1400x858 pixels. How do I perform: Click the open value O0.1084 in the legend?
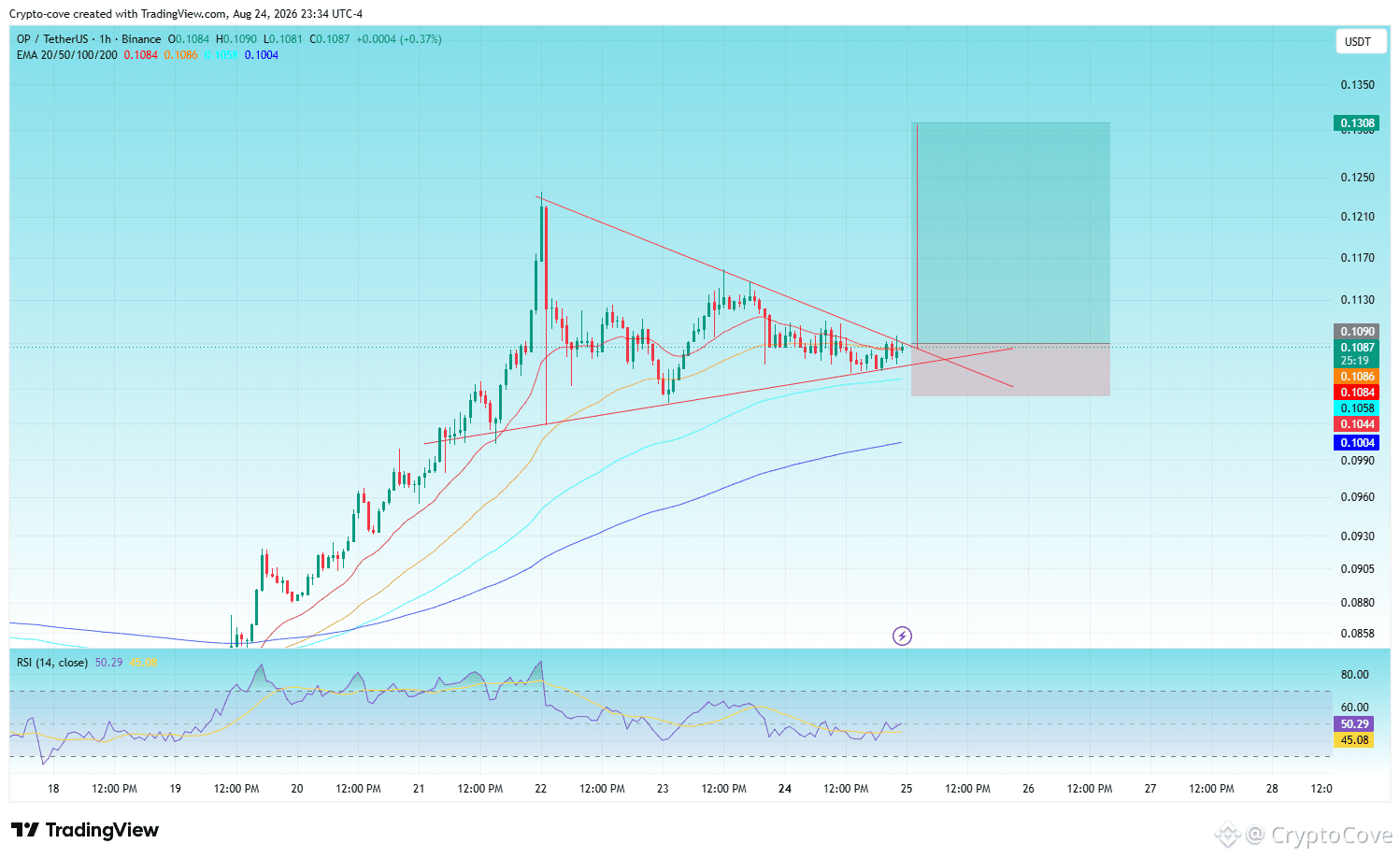pos(188,39)
